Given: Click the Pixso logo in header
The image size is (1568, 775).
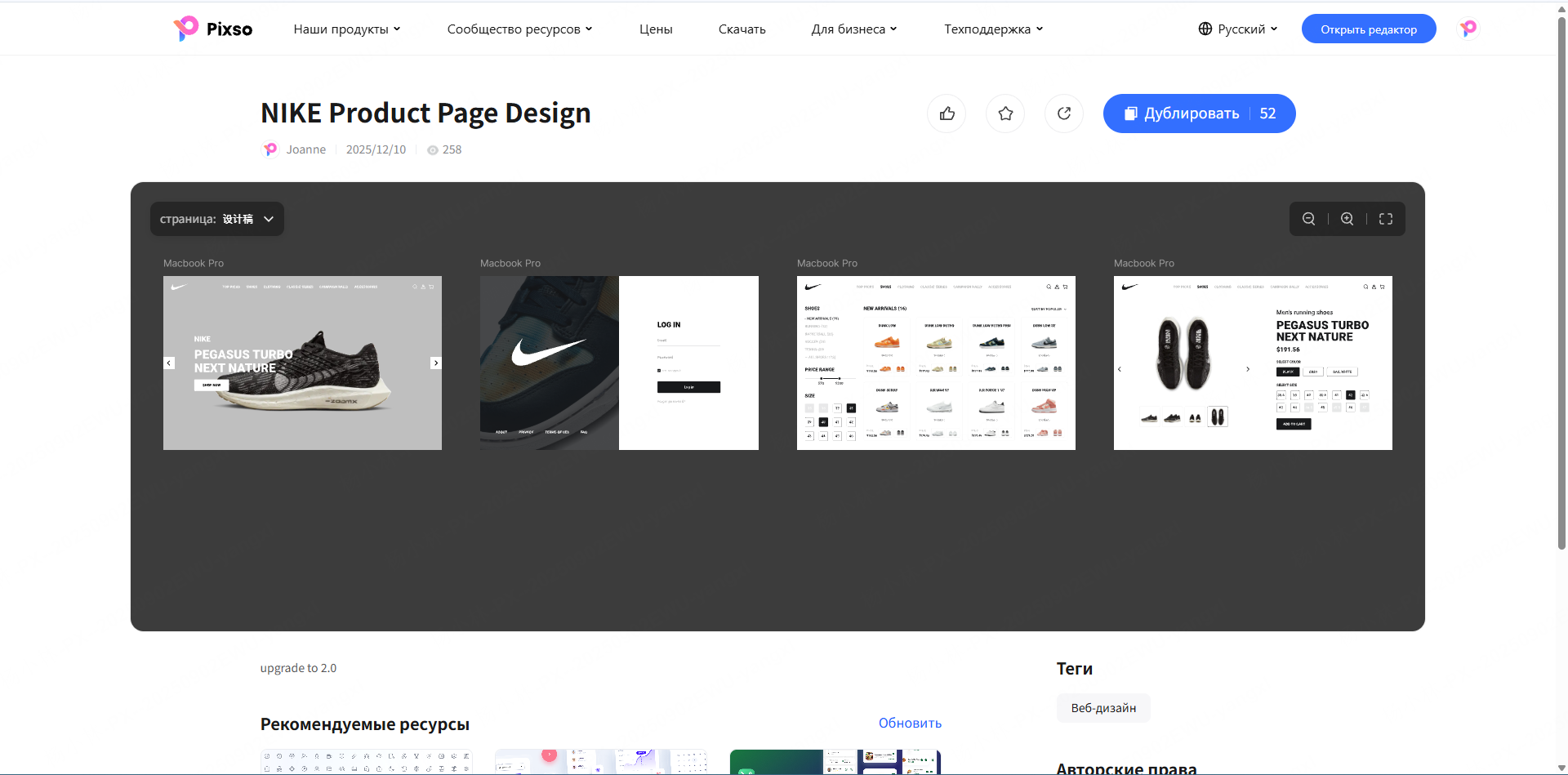Looking at the screenshot, I should coord(213,29).
